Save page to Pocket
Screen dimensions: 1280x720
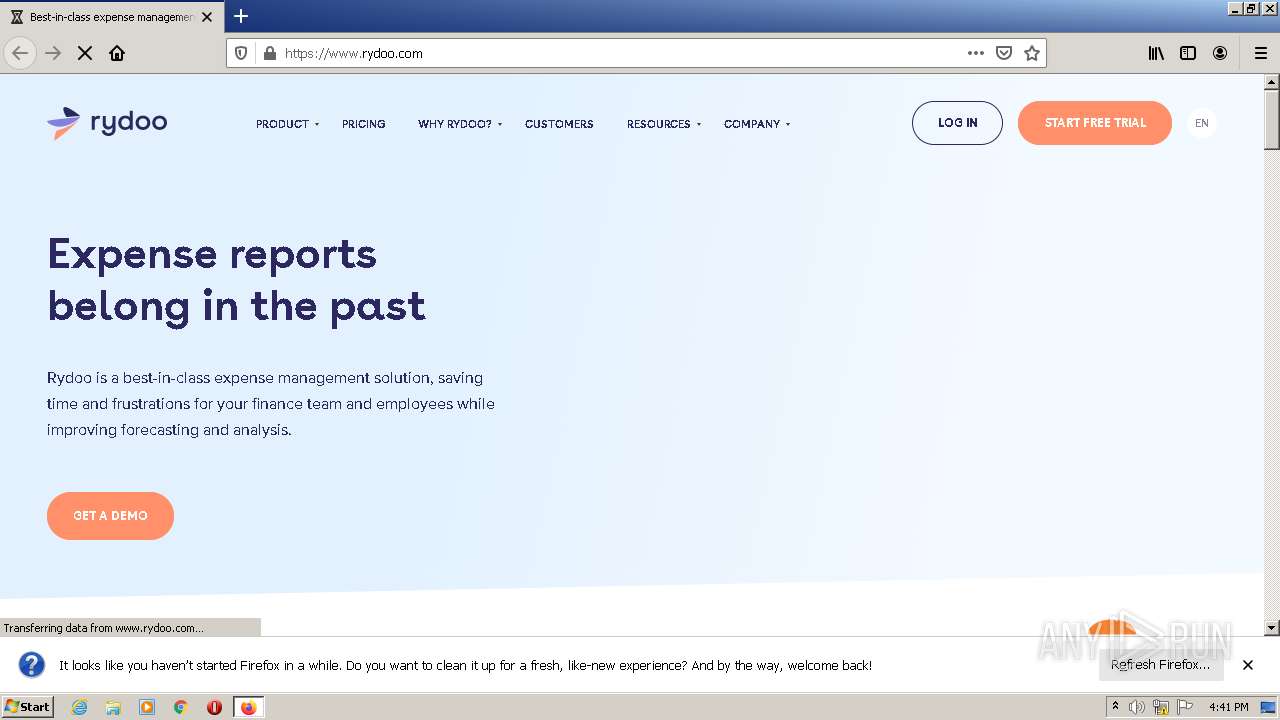point(1004,53)
